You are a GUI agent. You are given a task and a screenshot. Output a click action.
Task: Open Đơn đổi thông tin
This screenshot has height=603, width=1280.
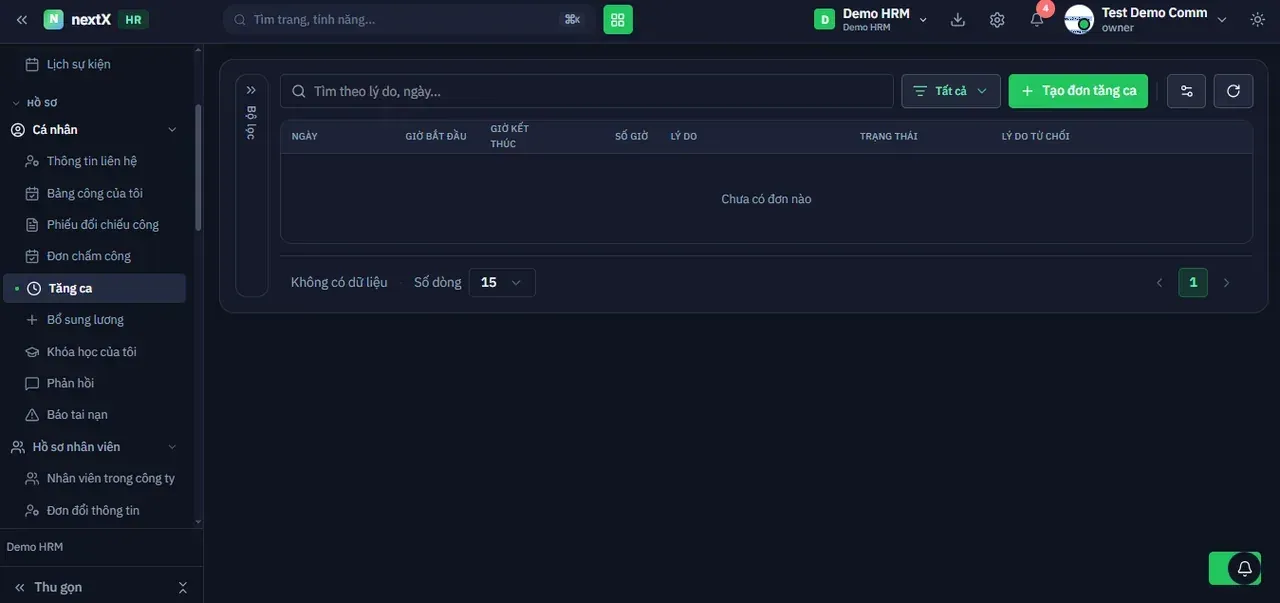point(94,511)
